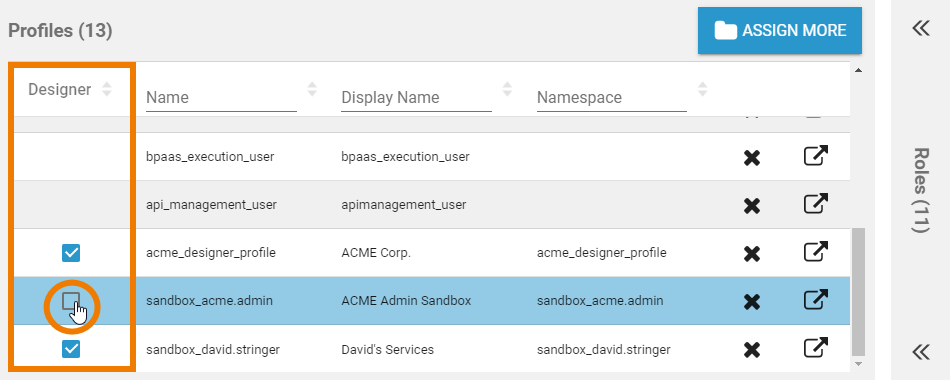Enable Designer checkbox for sandbox_acme.admin
Viewport: 950px width, 380px height.
71,301
